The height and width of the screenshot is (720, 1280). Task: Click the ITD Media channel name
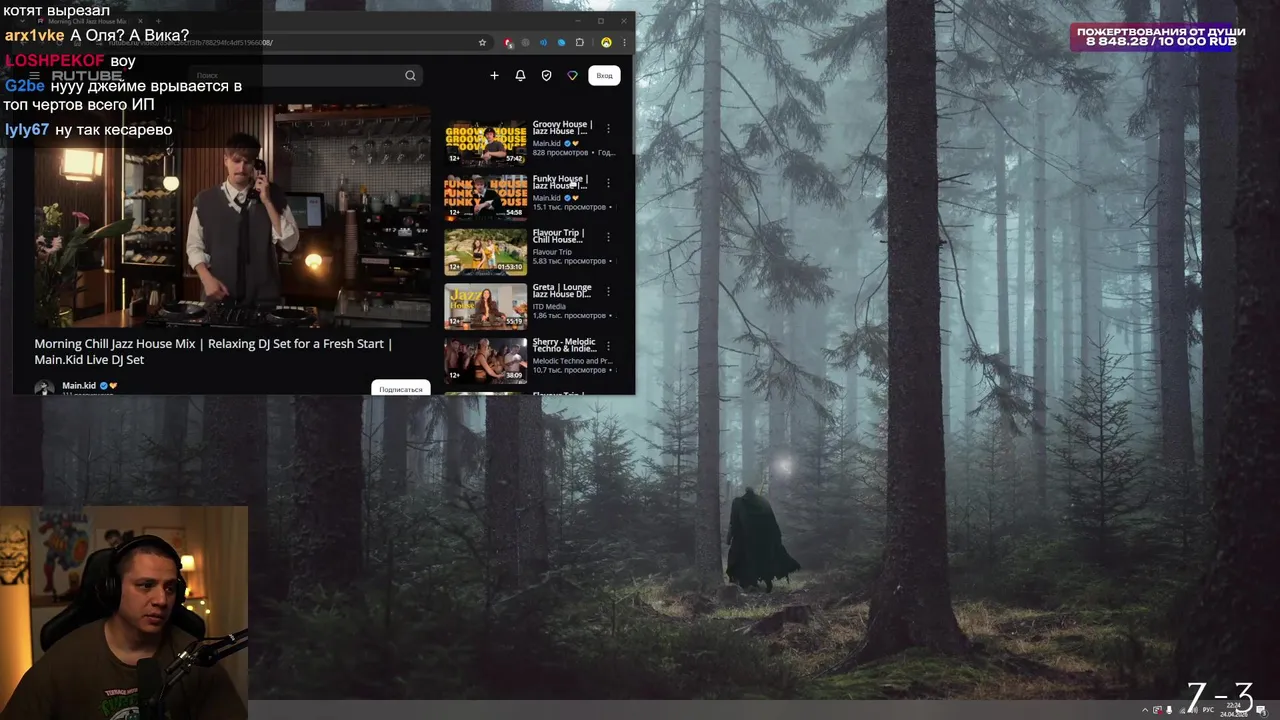pos(549,306)
